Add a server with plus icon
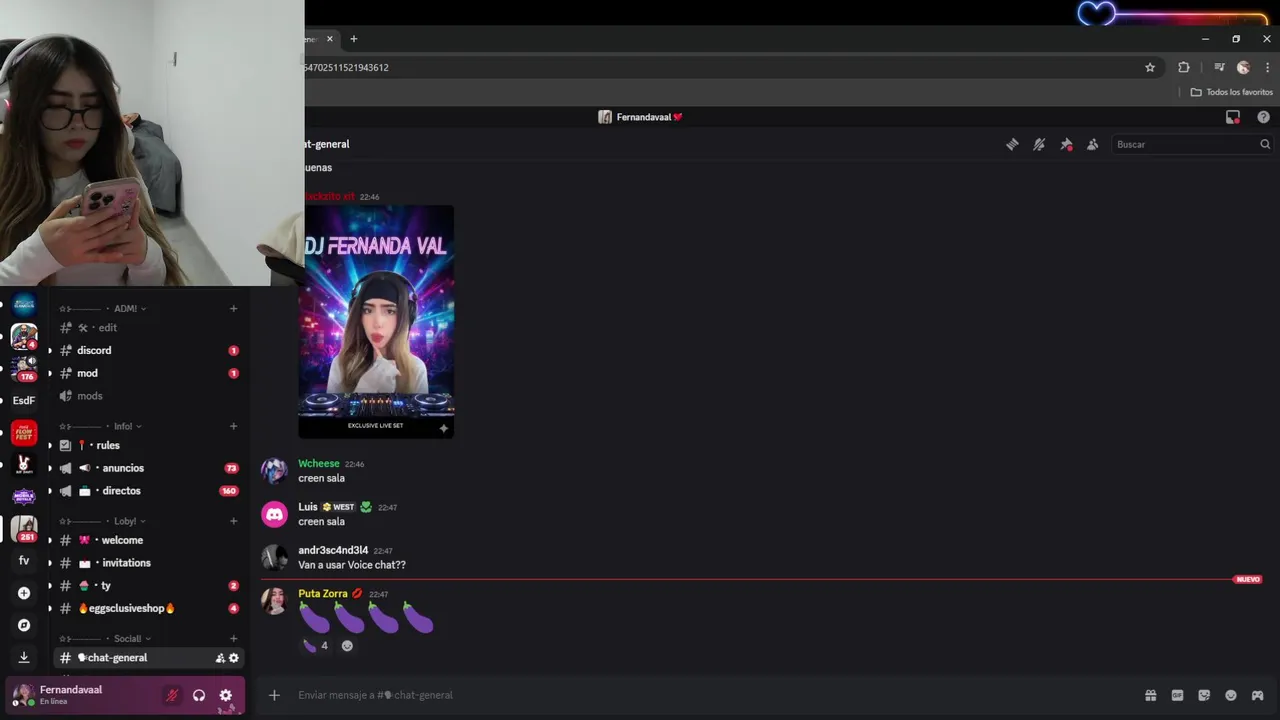1280x720 pixels. coord(24,593)
